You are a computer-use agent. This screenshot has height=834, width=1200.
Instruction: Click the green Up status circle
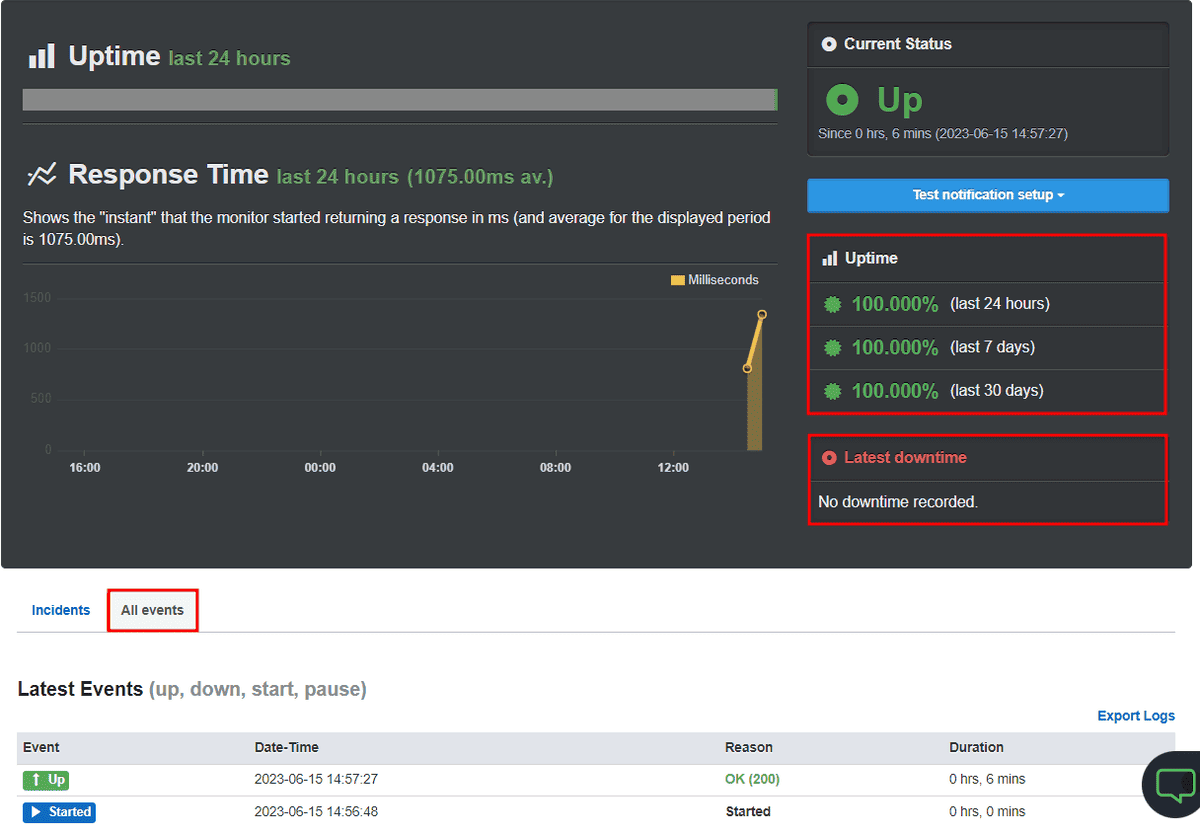coord(842,99)
